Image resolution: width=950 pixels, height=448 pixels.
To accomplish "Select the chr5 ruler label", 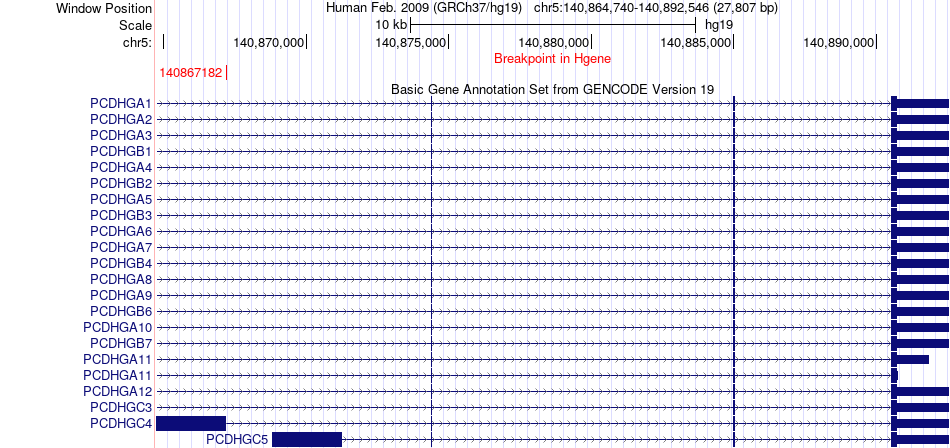I will pyautogui.click(x=137, y=43).
